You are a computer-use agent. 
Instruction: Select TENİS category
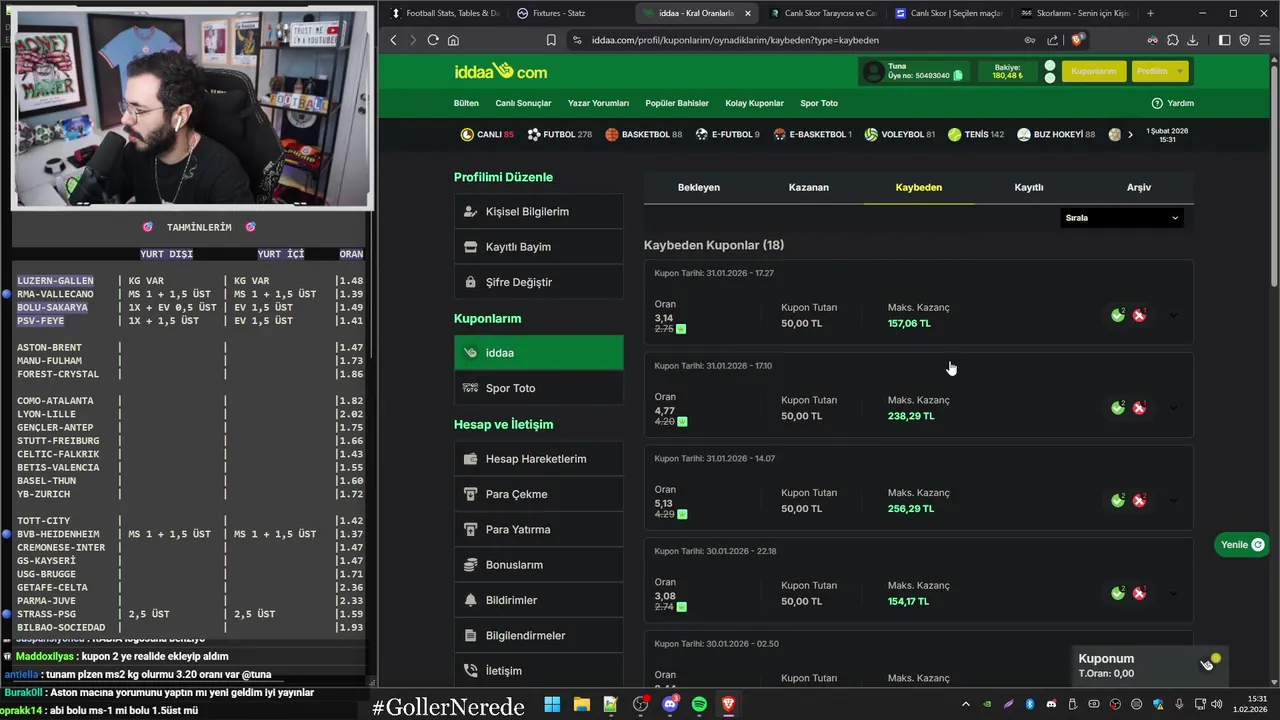point(975,134)
